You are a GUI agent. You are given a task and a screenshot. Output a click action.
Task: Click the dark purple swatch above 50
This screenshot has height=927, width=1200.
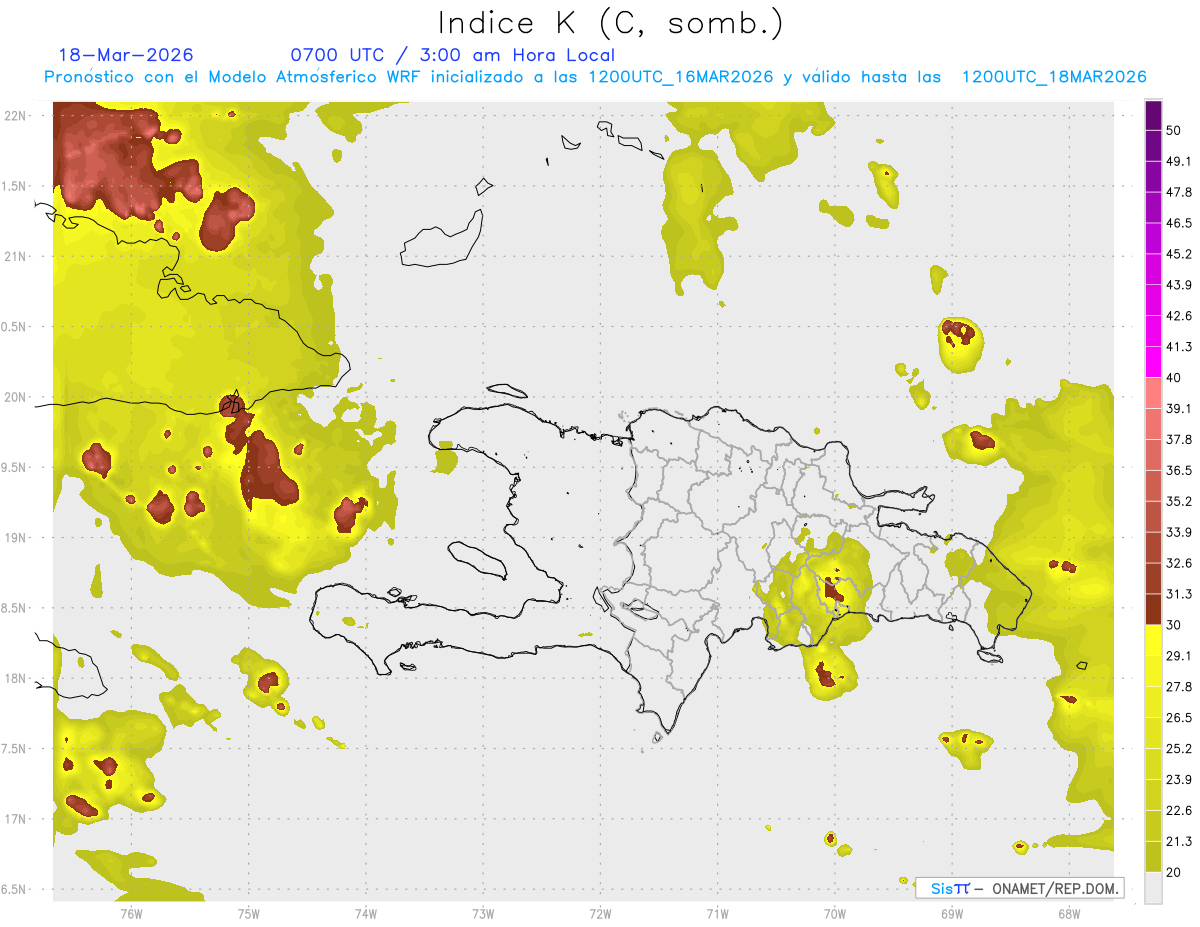1154,116
